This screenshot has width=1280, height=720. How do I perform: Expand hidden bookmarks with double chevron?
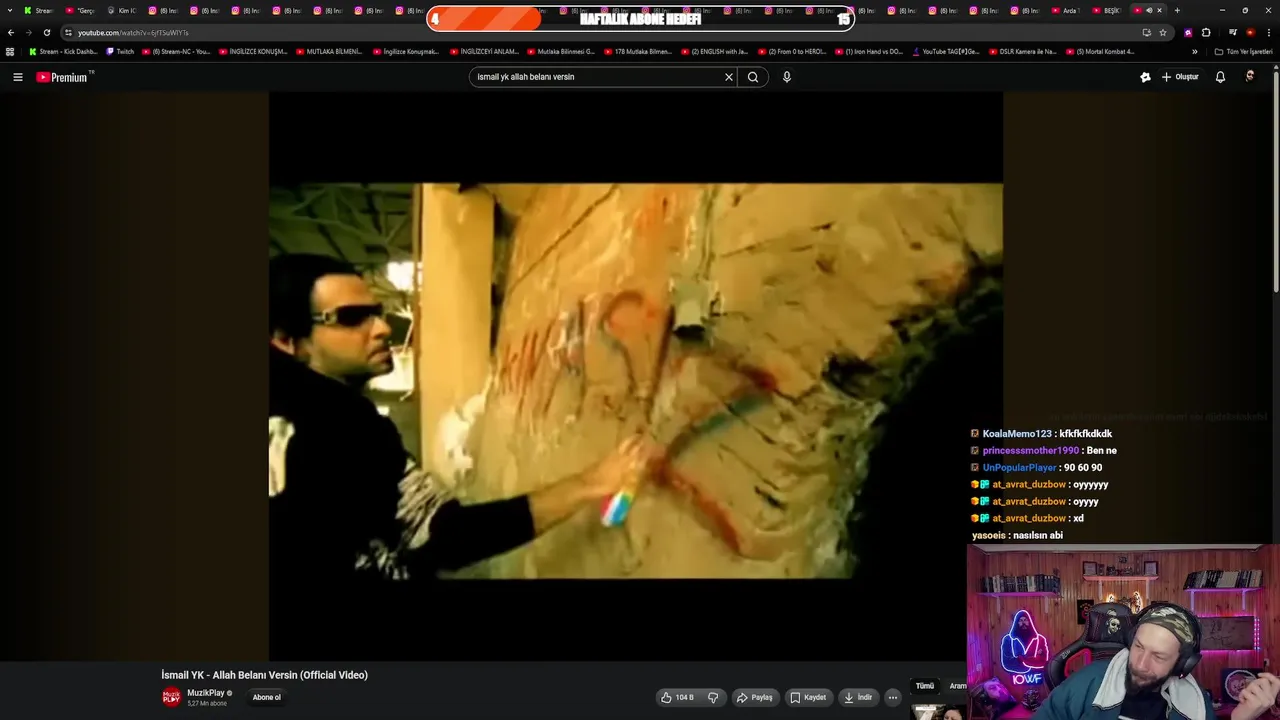1194,51
